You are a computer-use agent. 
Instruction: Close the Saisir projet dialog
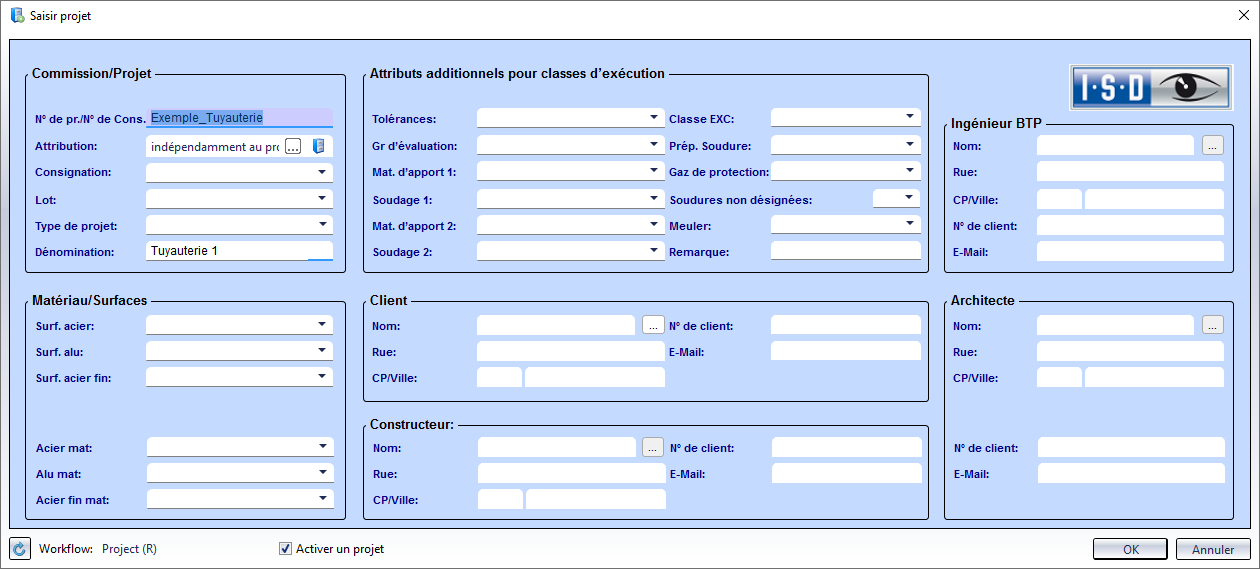[x=1243, y=16]
